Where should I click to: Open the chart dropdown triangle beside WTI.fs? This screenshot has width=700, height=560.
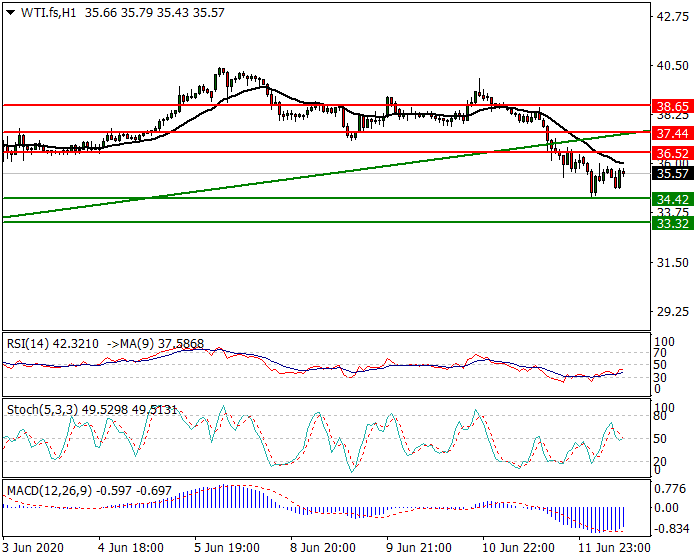(11, 13)
